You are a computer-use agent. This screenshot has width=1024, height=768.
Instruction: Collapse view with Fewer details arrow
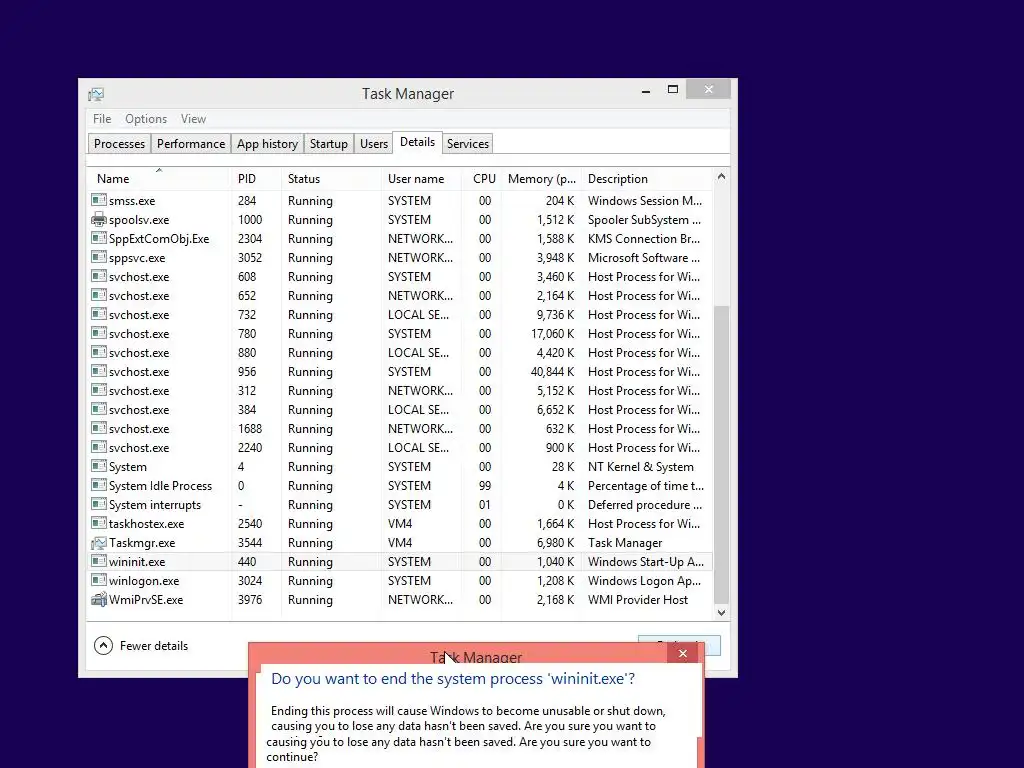point(103,645)
